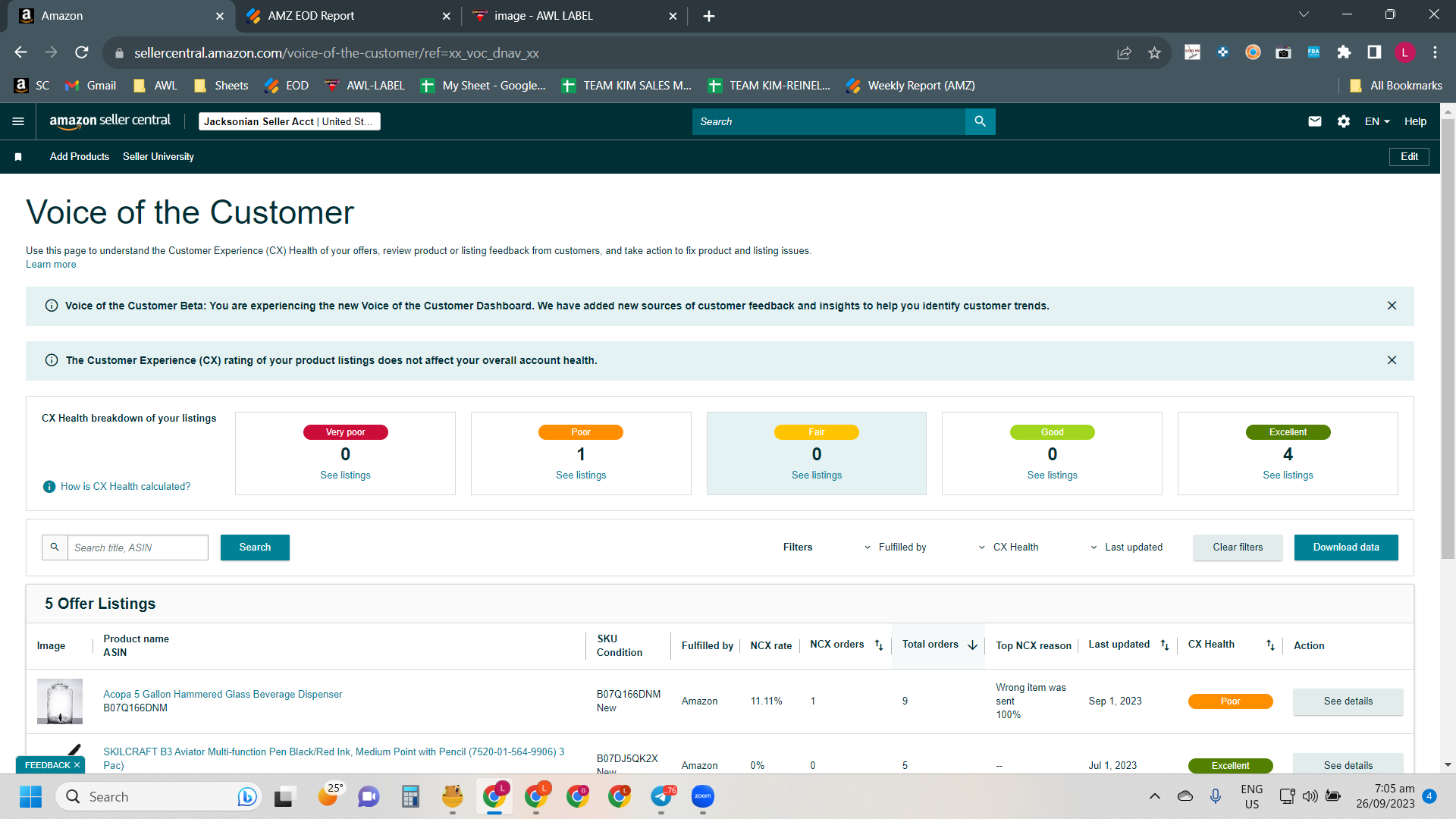Screen dimensions: 1456x819
Task: Click the info icon beside CX Health calculated
Action: (x=49, y=487)
